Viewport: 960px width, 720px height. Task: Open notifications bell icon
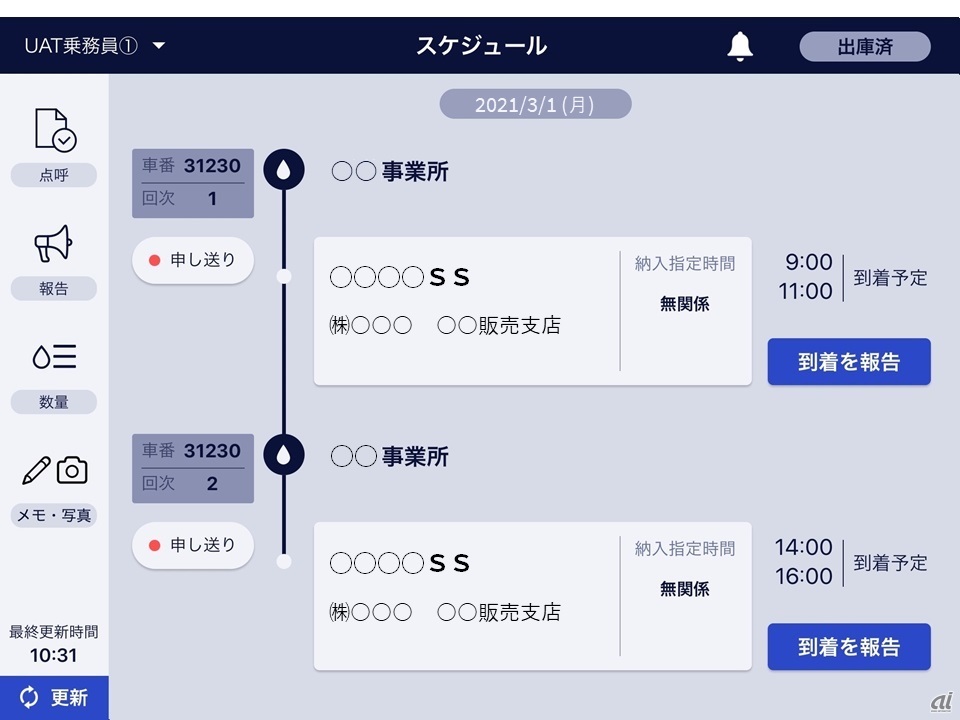pos(740,46)
